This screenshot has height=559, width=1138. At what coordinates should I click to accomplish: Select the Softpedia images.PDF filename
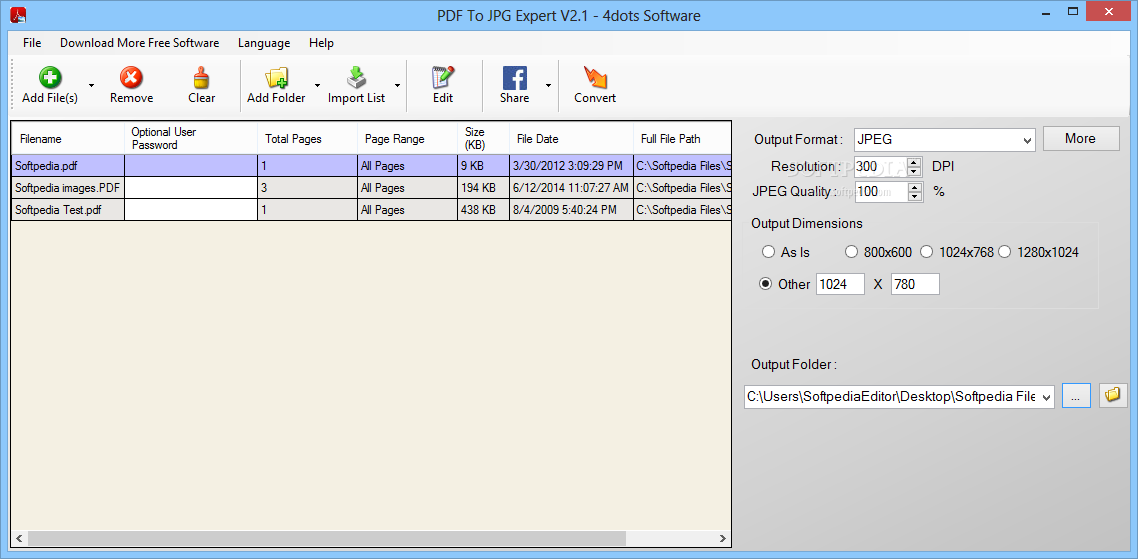click(x=67, y=188)
